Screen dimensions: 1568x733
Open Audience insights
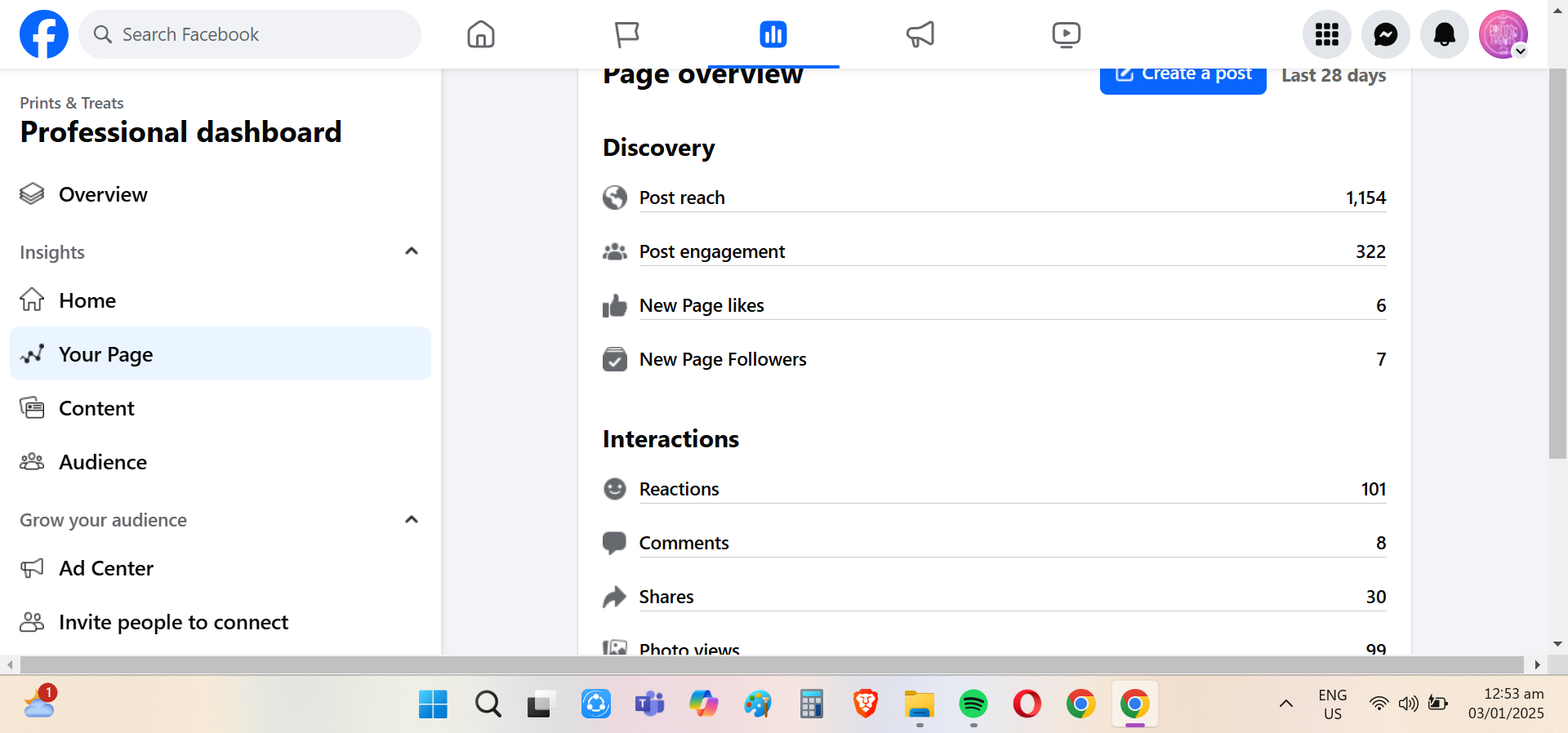coord(220,462)
